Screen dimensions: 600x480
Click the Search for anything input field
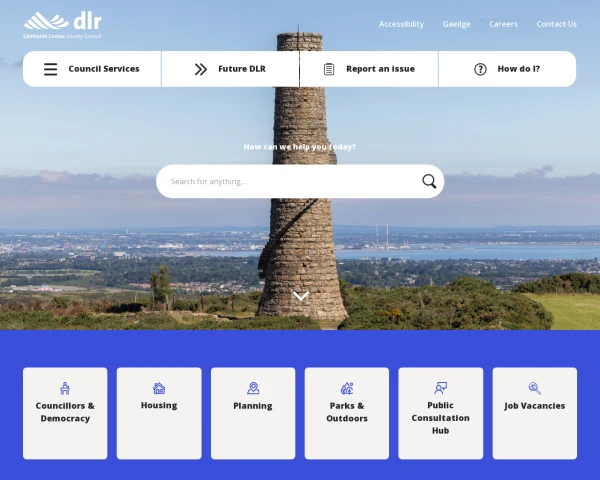pos(290,181)
